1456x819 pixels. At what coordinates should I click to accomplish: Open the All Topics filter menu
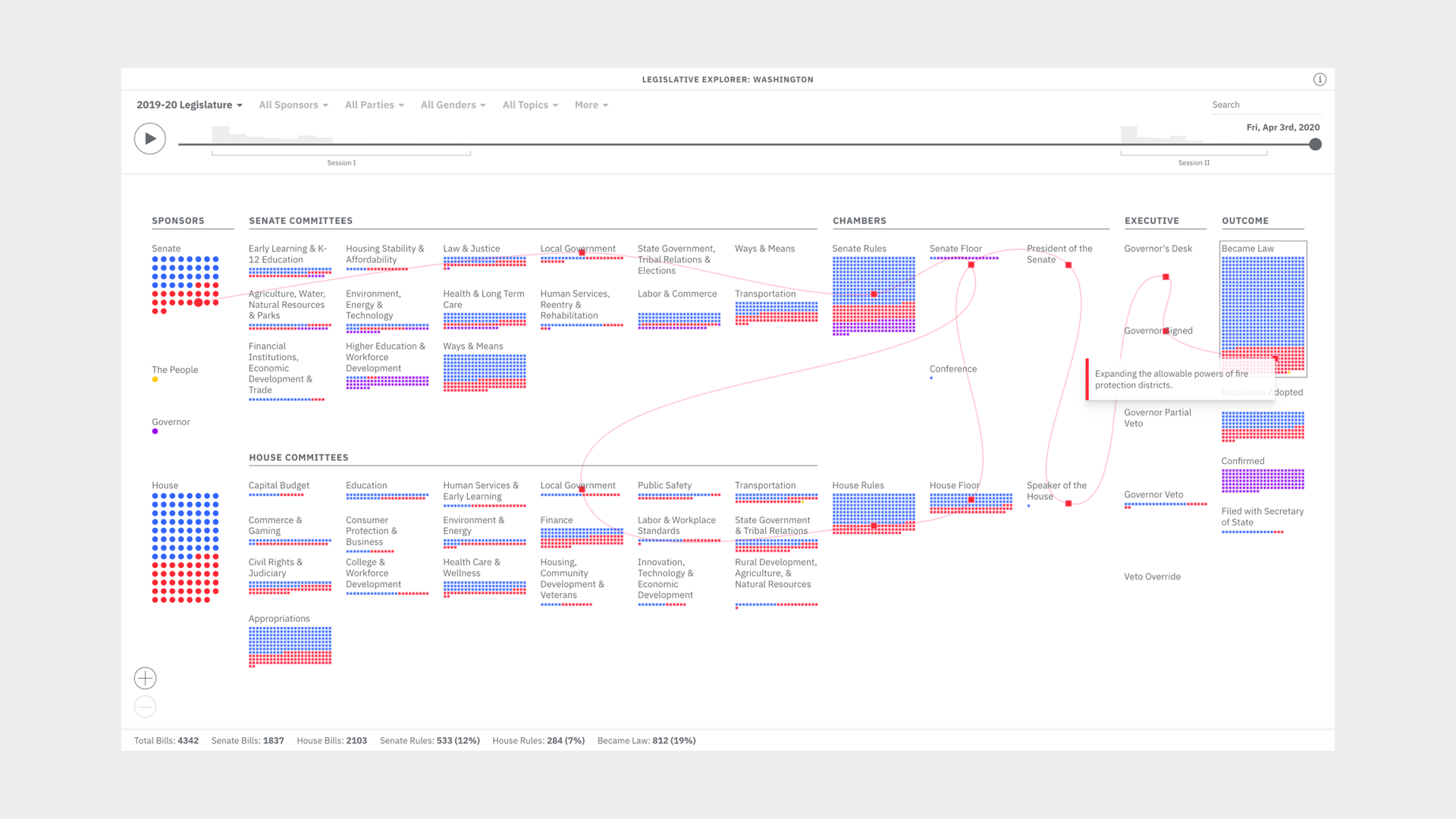pos(530,105)
